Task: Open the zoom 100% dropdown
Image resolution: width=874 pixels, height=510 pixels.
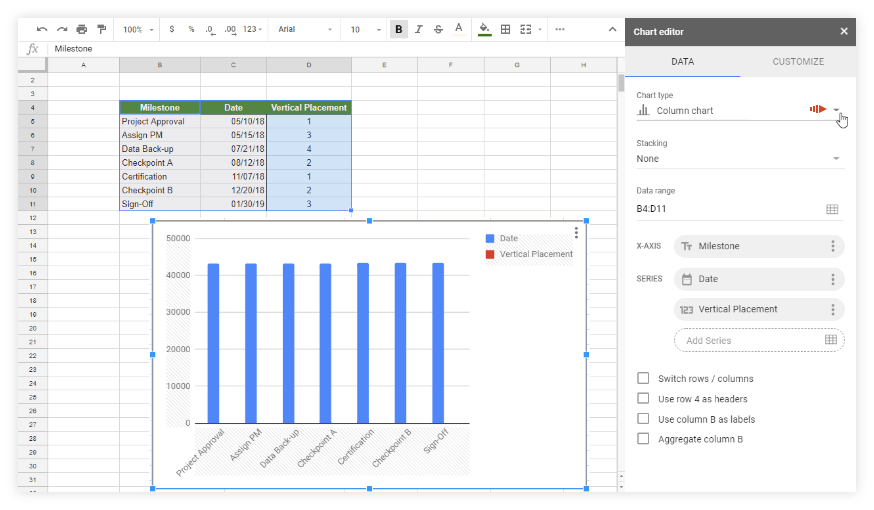Action: pos(138,29)
